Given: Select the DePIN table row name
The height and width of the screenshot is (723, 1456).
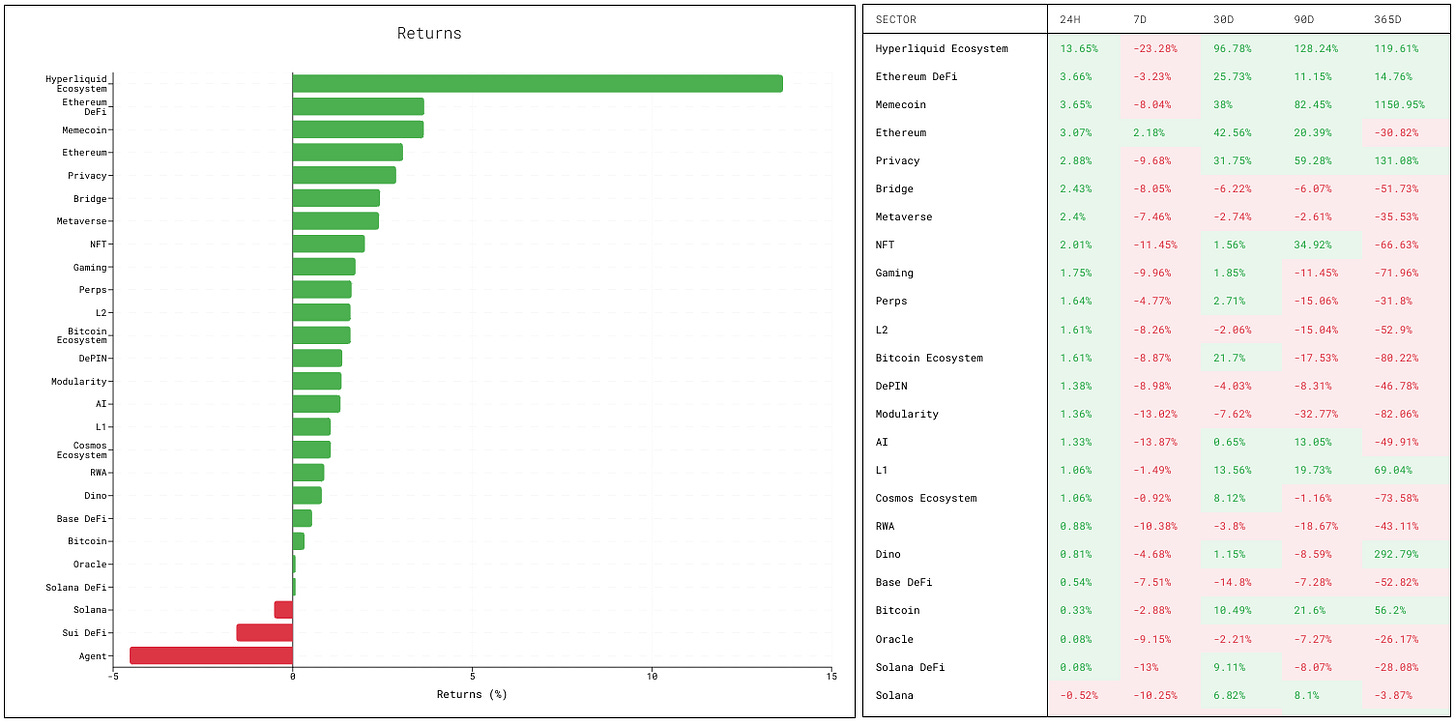Looking at the screenshot, I should point(891,385).
